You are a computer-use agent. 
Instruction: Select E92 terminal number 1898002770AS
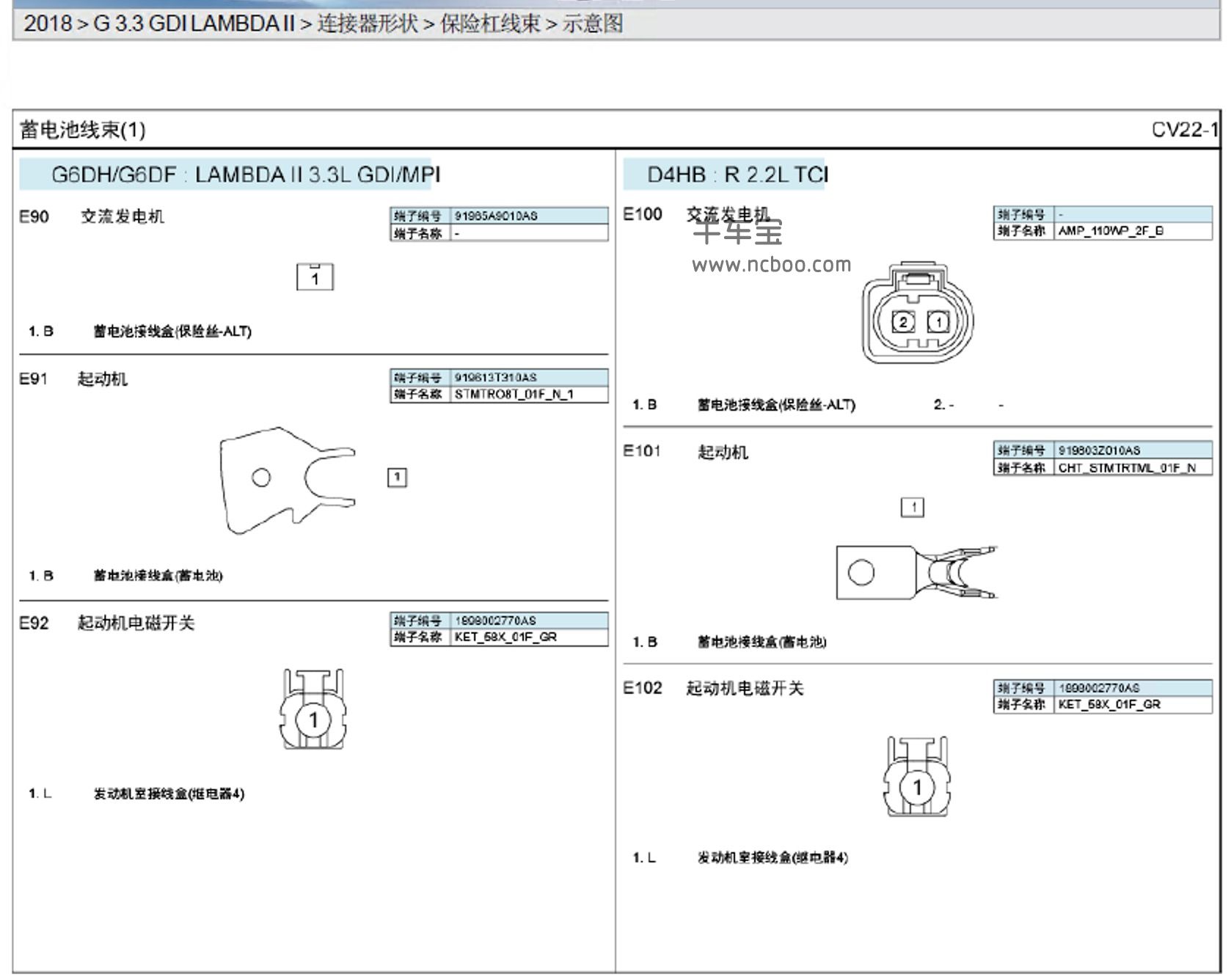[x=495, y=621]
